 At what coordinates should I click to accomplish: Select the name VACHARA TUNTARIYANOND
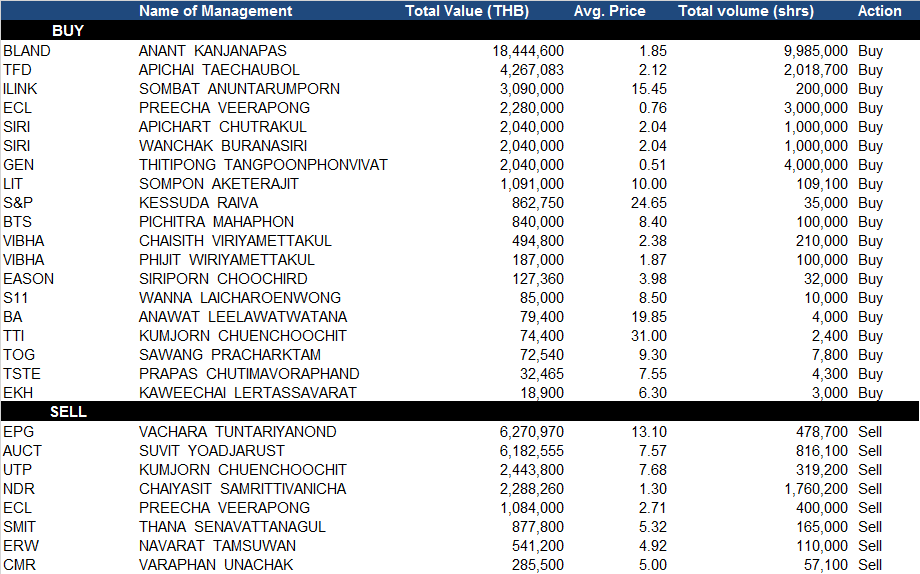[238, 432]
